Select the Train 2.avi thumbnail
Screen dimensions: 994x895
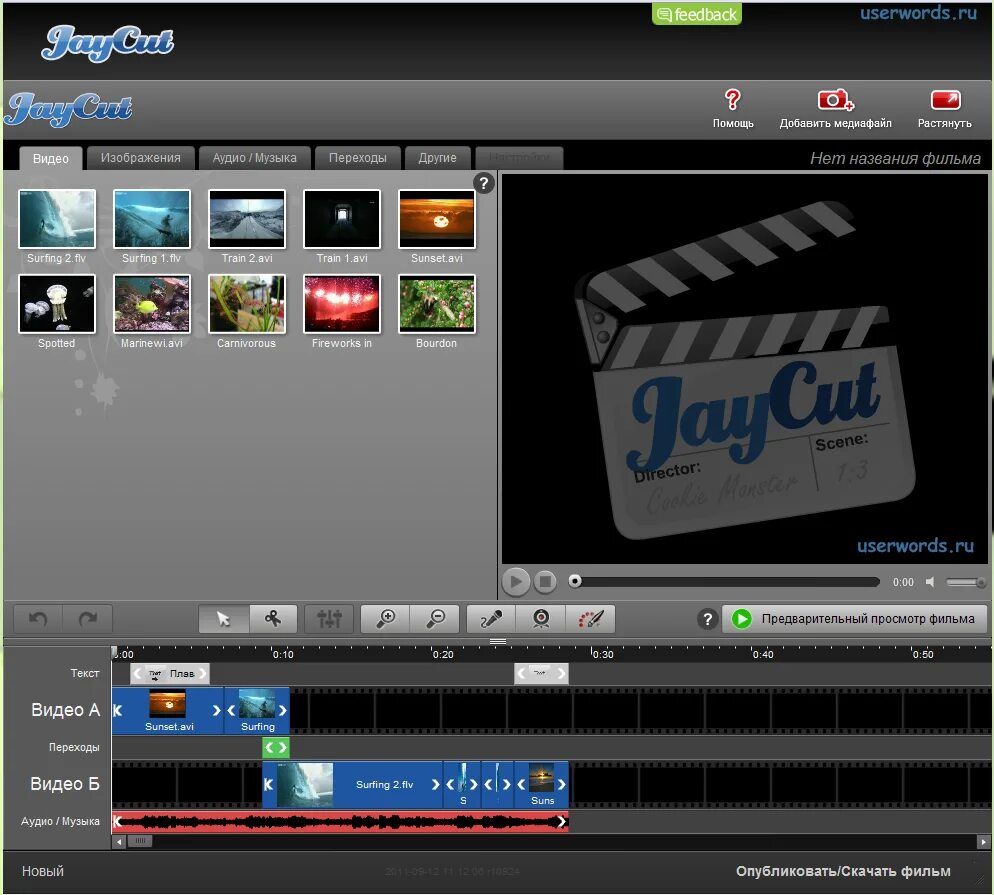[x=247, y=219]
